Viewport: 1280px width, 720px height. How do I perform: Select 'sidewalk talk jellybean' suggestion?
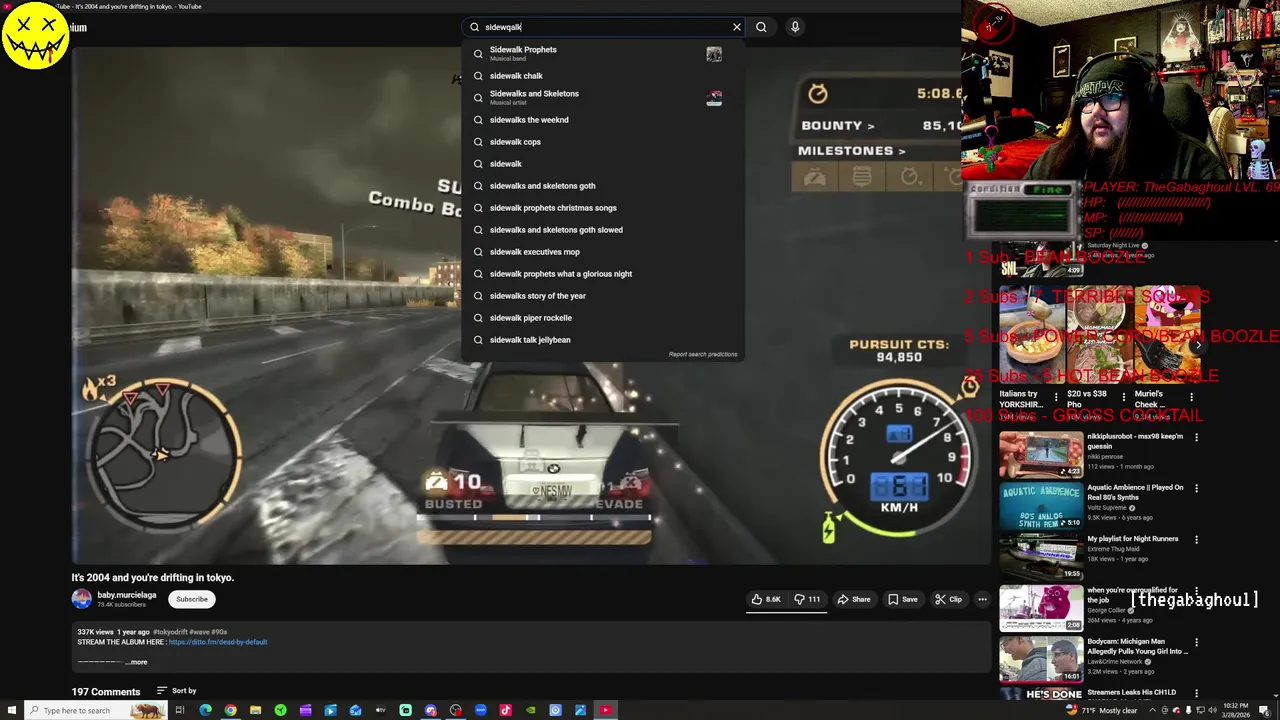602,340
